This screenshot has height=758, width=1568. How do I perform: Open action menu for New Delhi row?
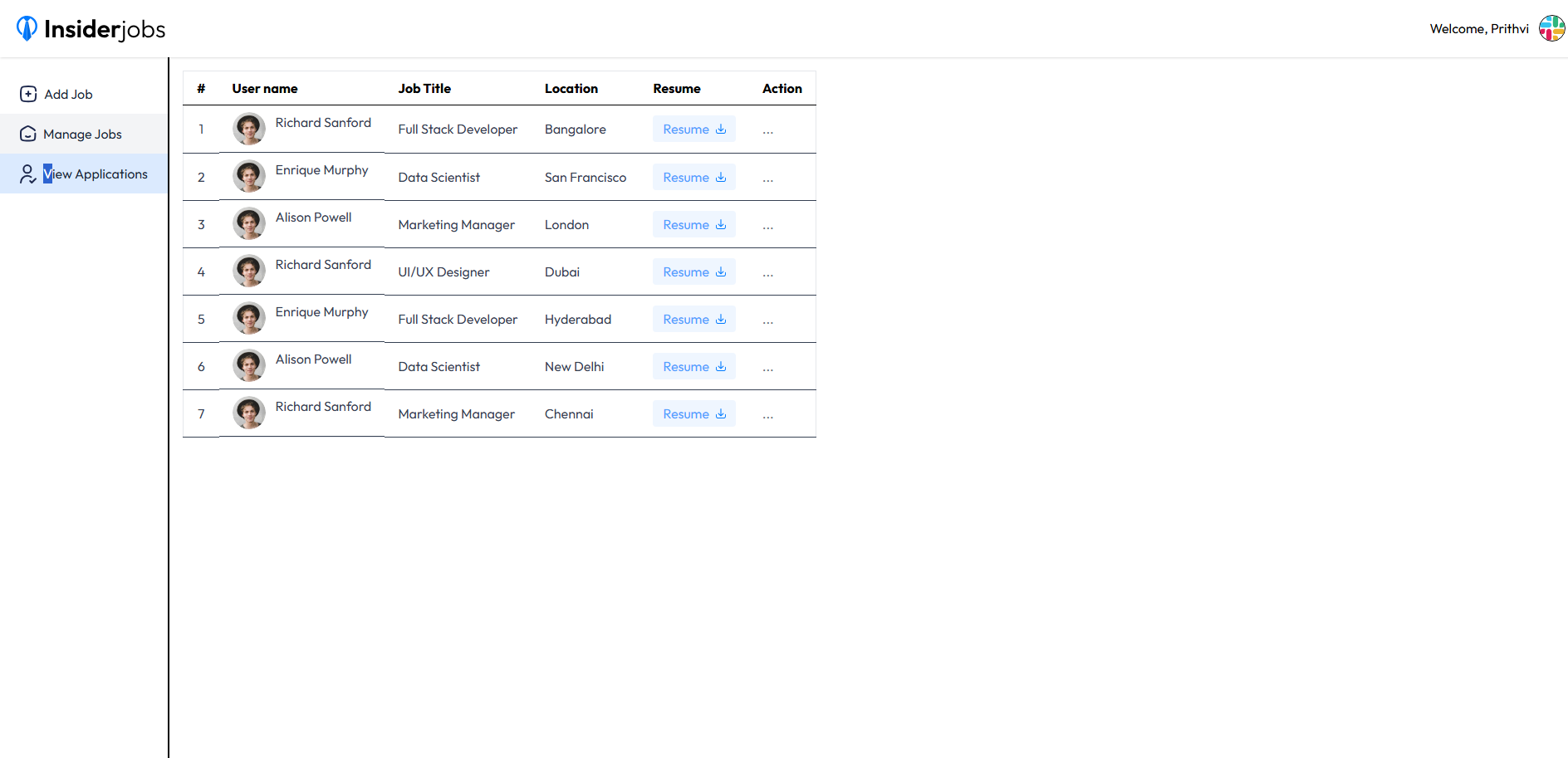(768, 368)
